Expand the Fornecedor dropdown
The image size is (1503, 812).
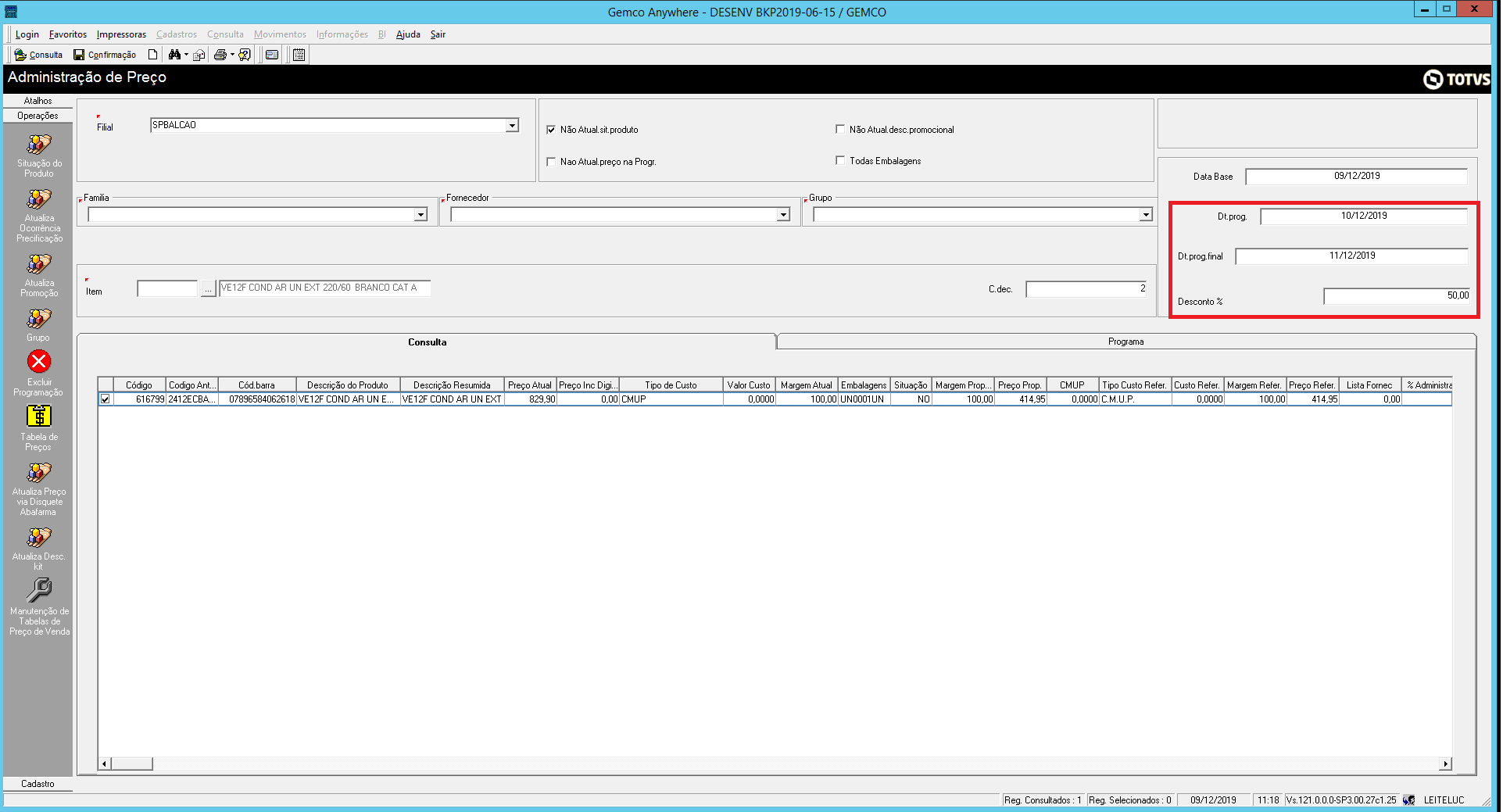(x=783, y=215)
